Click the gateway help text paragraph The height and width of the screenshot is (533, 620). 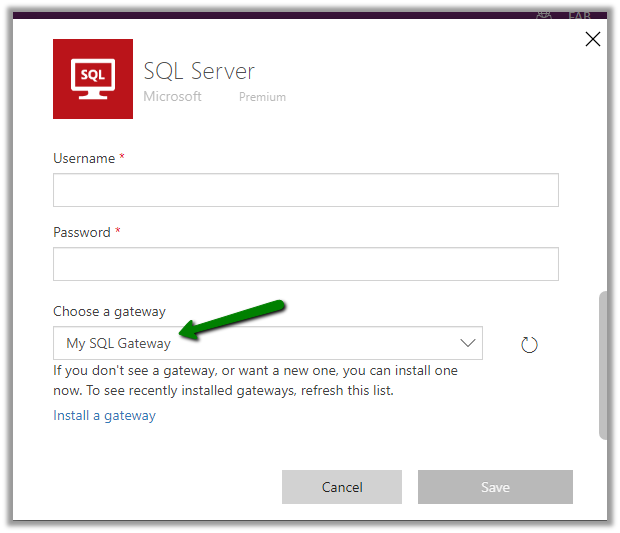pos(255,380)
